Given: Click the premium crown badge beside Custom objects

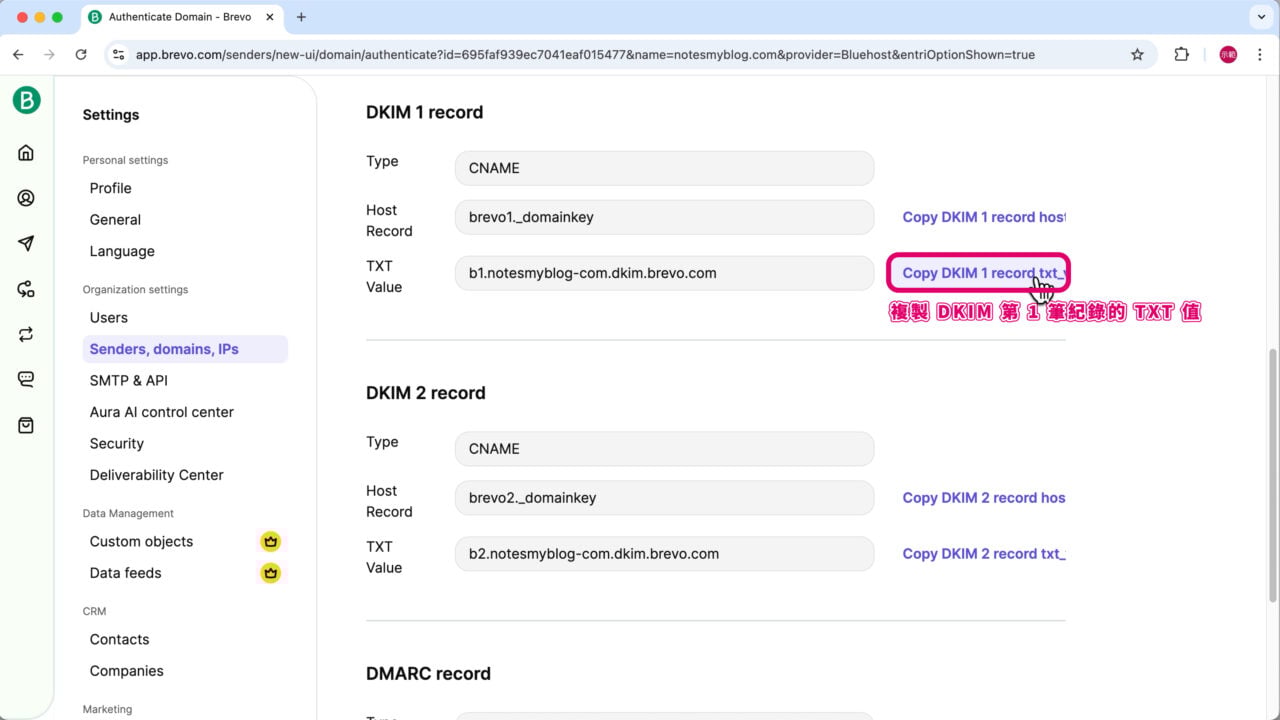Looking at the screenshot, I should (270, 541).
